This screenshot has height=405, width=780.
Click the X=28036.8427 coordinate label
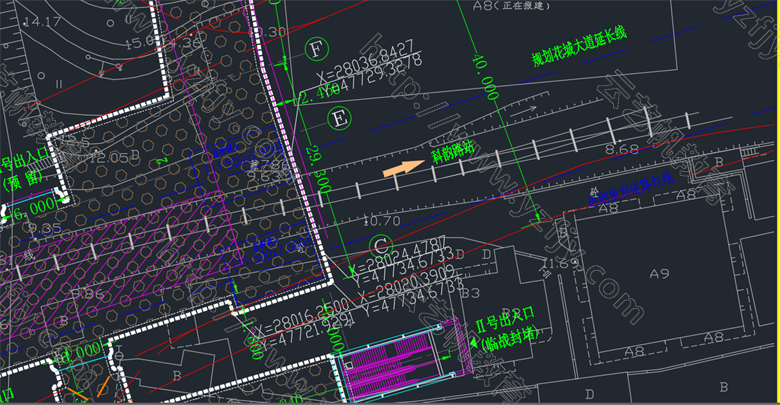tap(364, 50)
